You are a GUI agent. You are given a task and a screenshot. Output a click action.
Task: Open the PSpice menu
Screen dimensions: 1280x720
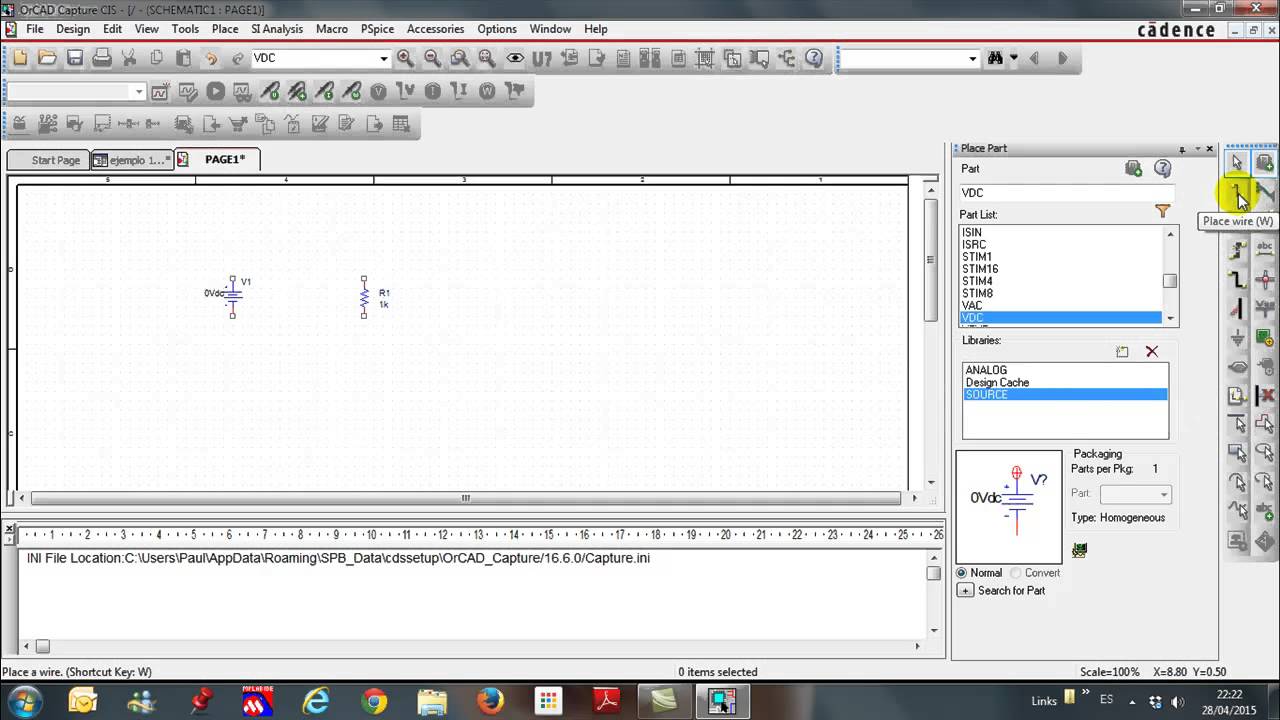[377, 29]
